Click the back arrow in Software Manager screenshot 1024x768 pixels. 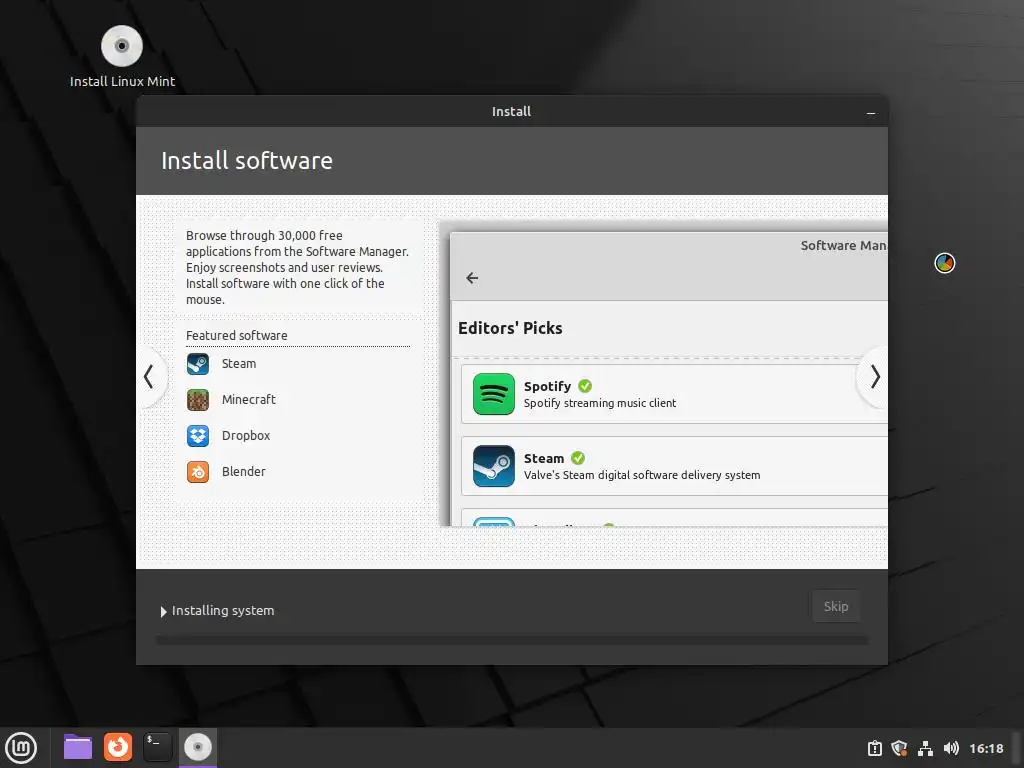coord(472,278)
